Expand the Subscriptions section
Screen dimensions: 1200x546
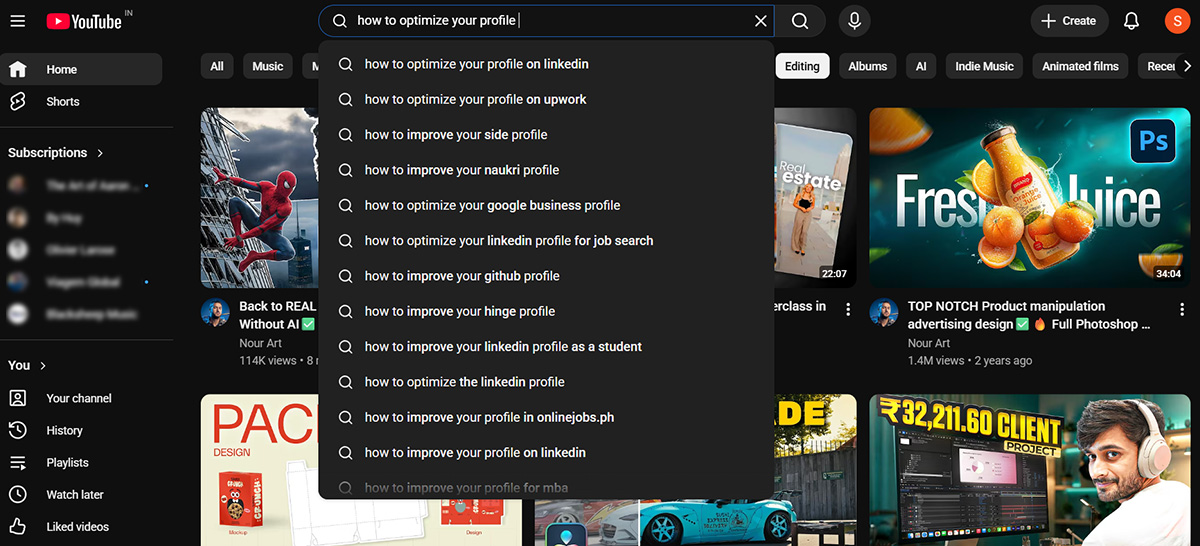click(x=56, y=153)
